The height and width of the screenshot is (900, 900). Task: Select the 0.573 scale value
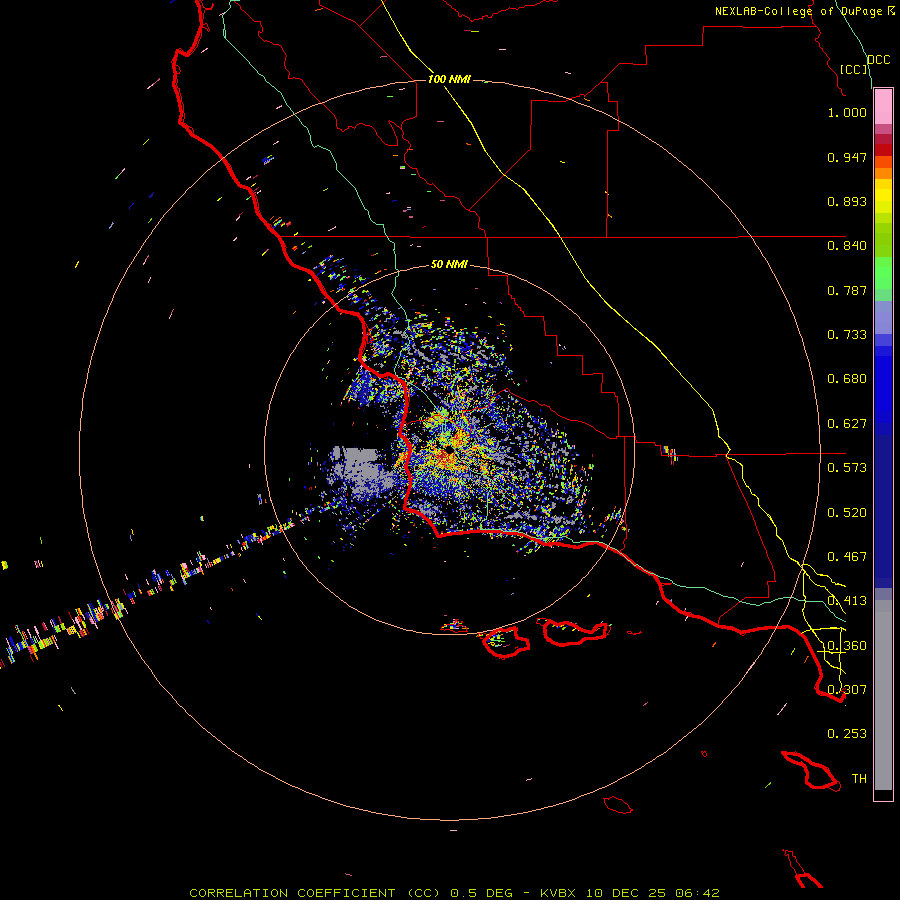[847, 468]
